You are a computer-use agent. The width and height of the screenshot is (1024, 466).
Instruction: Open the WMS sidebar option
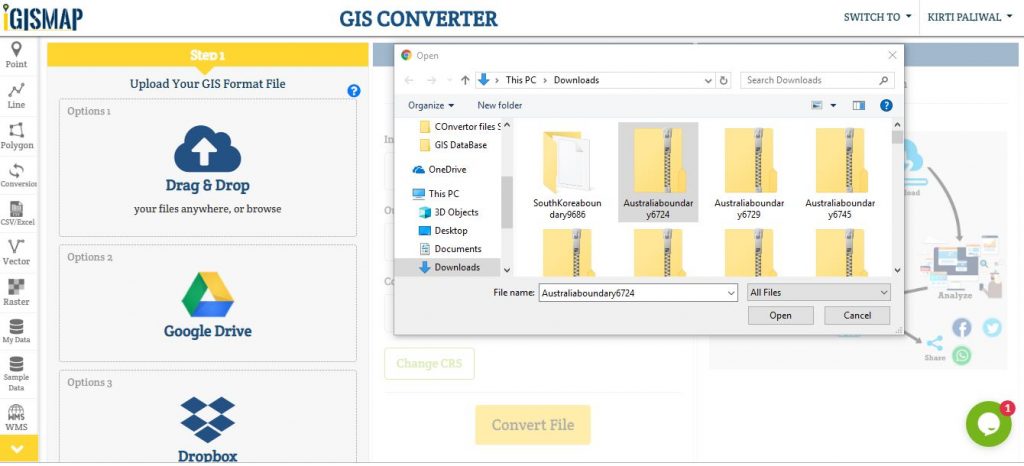tap(17, 418)
